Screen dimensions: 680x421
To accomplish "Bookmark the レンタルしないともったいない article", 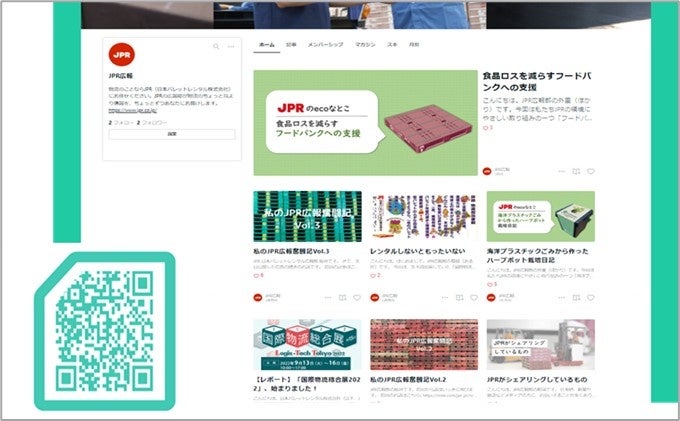I will click(460, 297).
